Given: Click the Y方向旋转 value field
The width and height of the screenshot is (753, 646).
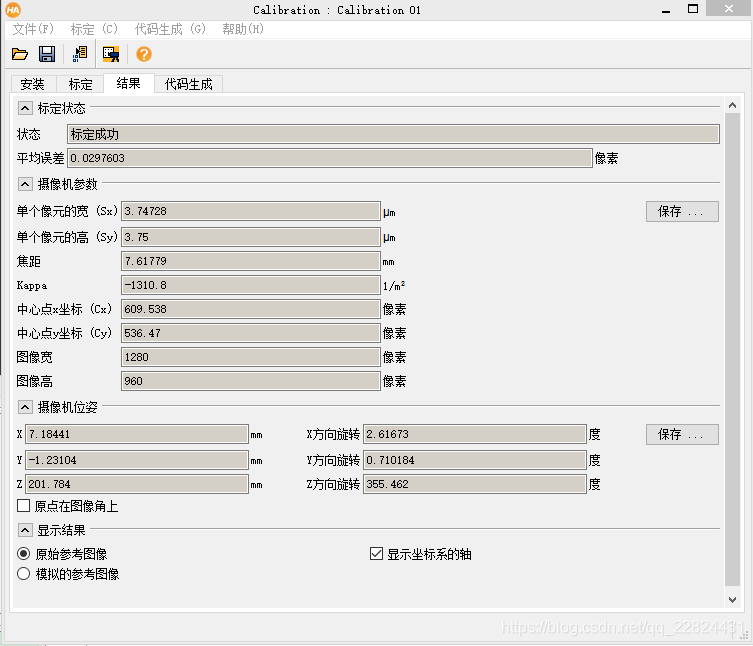Looking at the screenshot, I should (475, 460).
